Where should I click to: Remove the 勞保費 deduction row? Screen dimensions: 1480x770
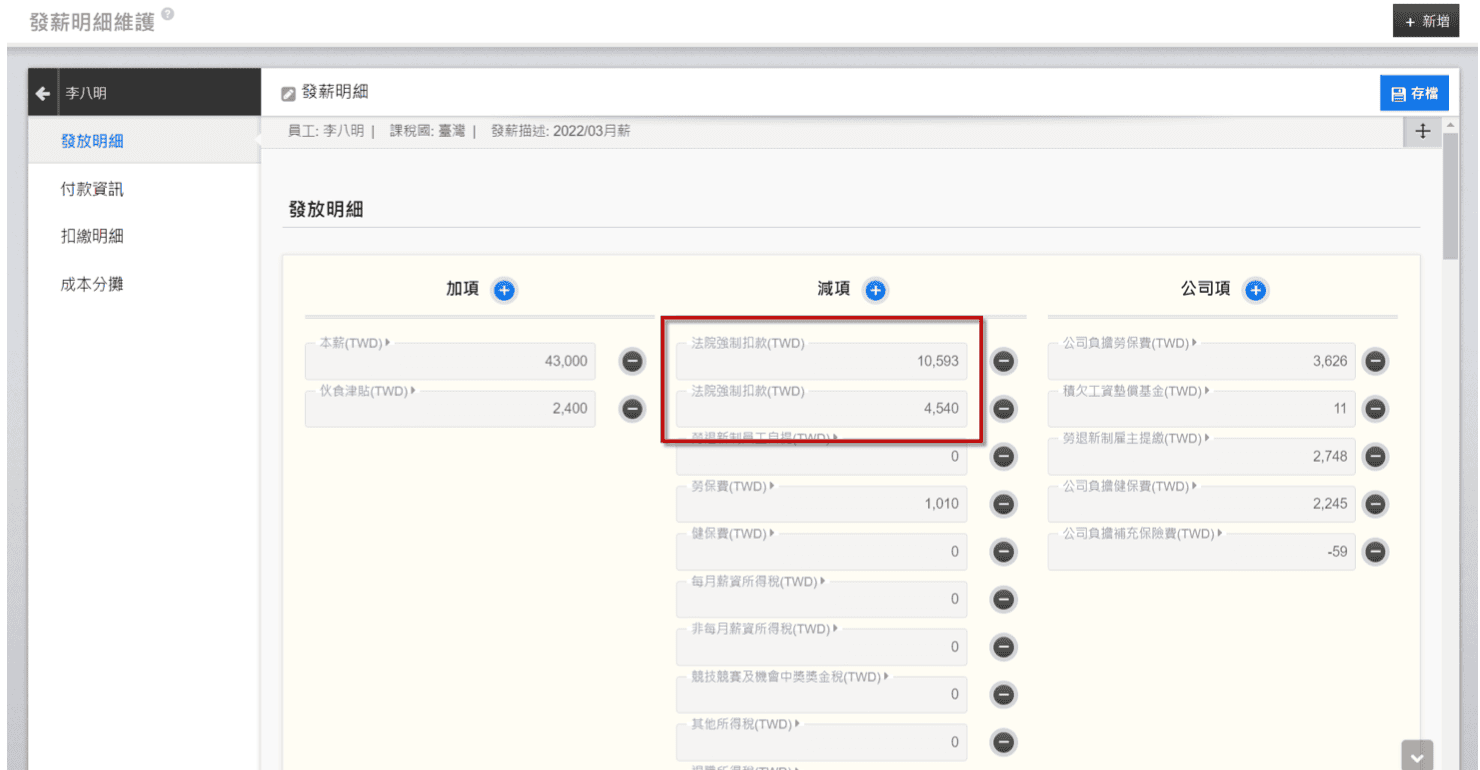1003,504
